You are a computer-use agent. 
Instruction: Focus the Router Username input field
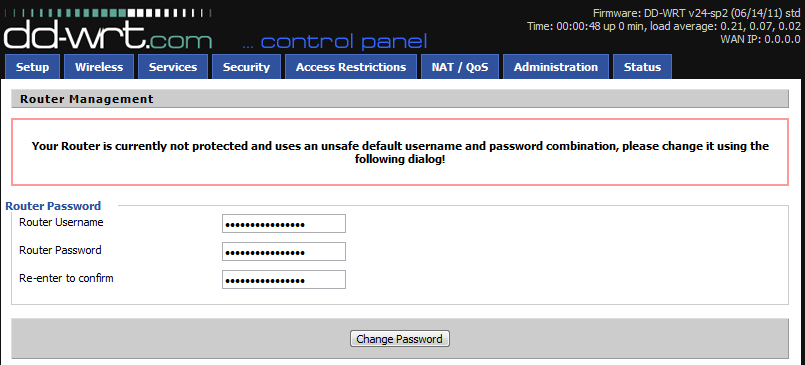[x=284, y=224]
